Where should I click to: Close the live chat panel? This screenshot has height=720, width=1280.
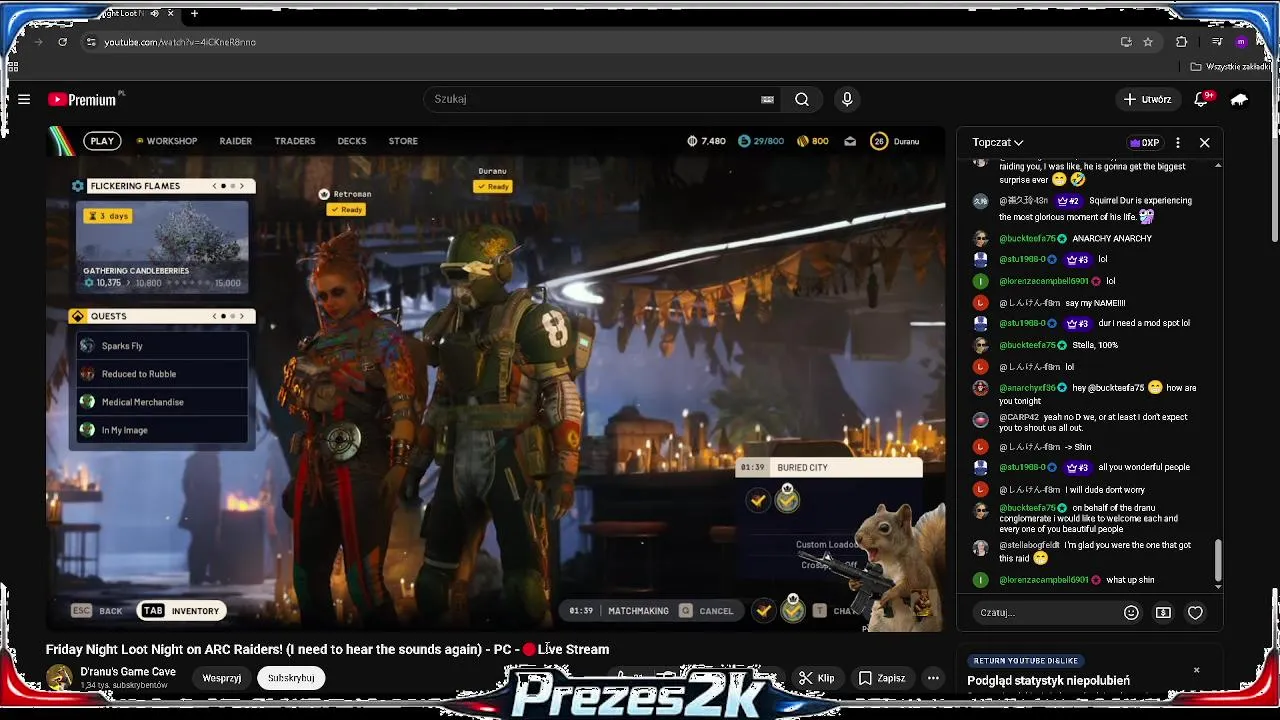click(1205, 143)
